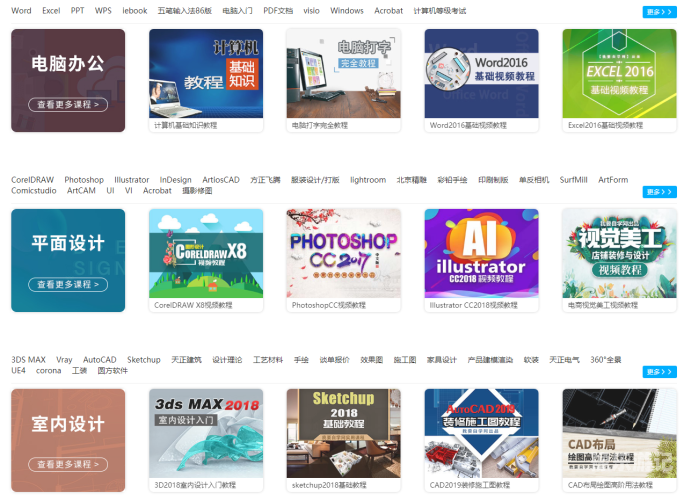This screenshot has height=500, width=684.
Task: Click 更多 button for 室内设计 section
Action: pyautogui.click(x=659, y=372)
